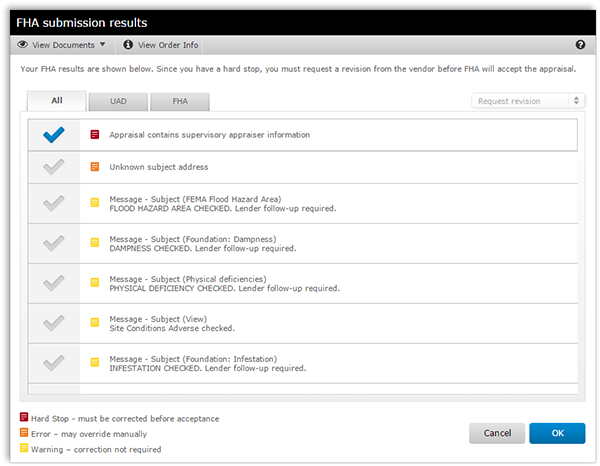Click the Cancel button

497,433
